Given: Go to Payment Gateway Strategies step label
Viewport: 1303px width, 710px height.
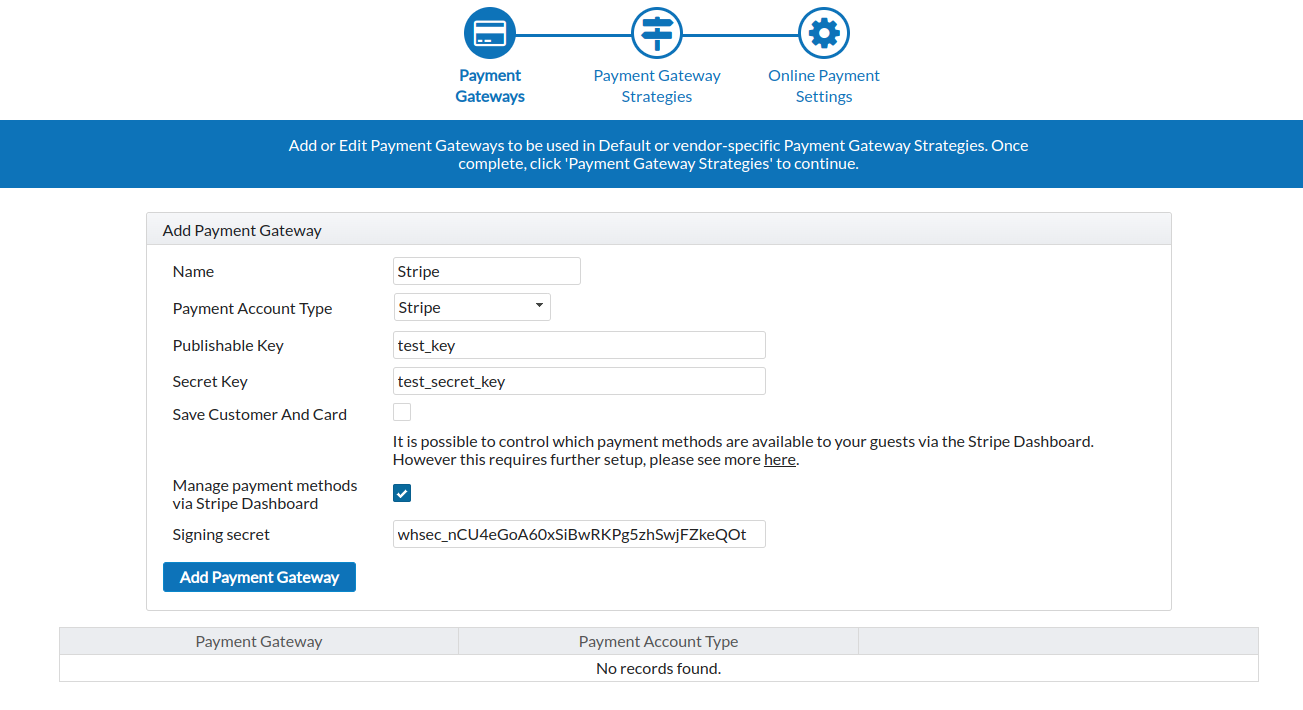Looking at the screenshot, I should [657, 86].
